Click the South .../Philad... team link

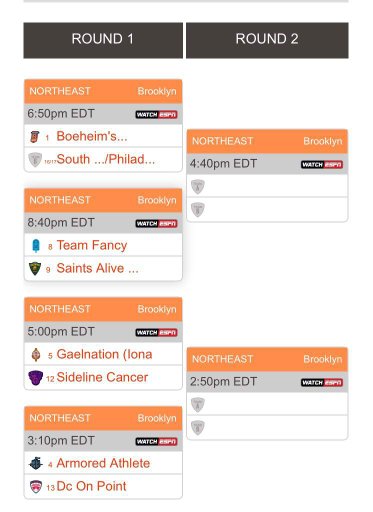coord(106,159)
